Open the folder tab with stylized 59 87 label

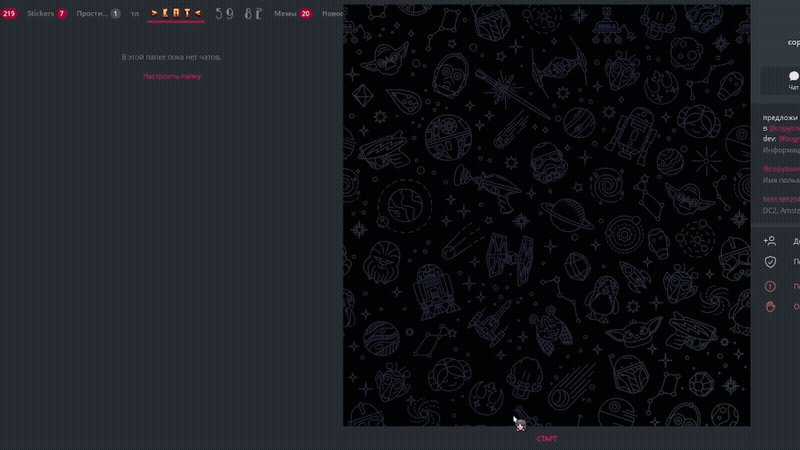[x=239, y=14]
